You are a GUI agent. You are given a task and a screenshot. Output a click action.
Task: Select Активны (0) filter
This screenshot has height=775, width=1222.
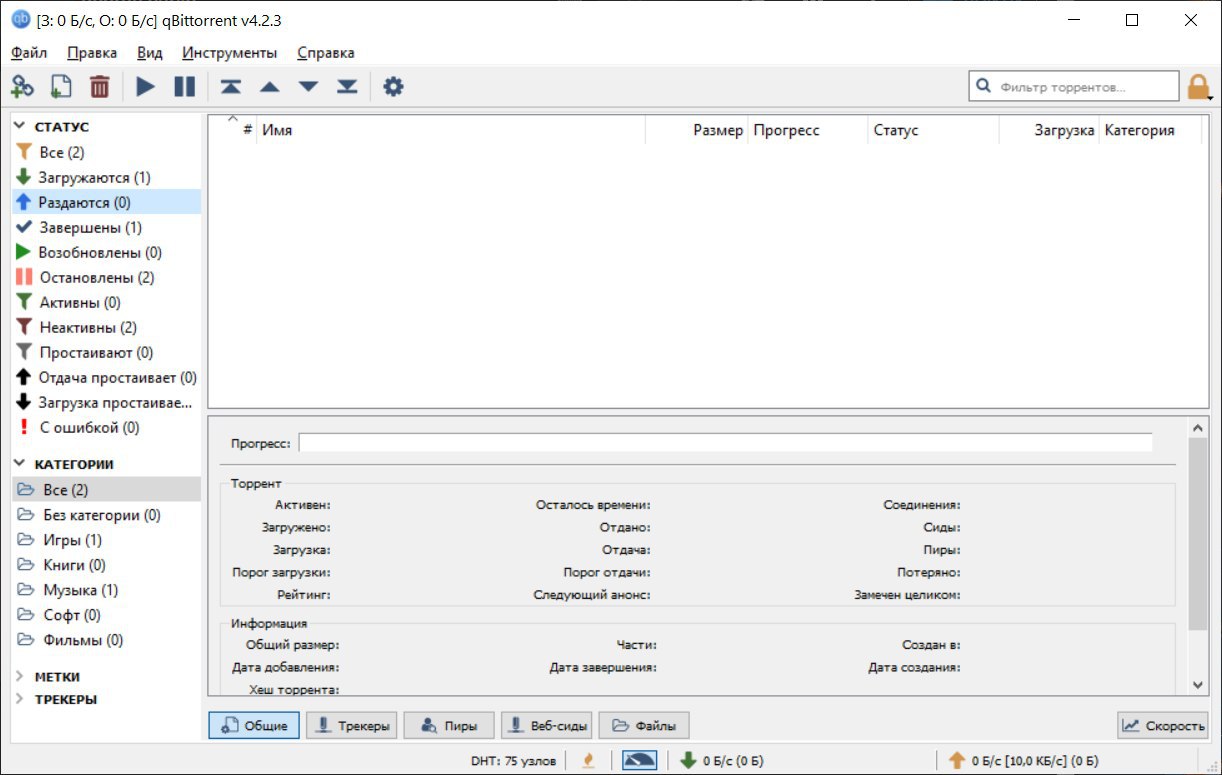(106, 302)
